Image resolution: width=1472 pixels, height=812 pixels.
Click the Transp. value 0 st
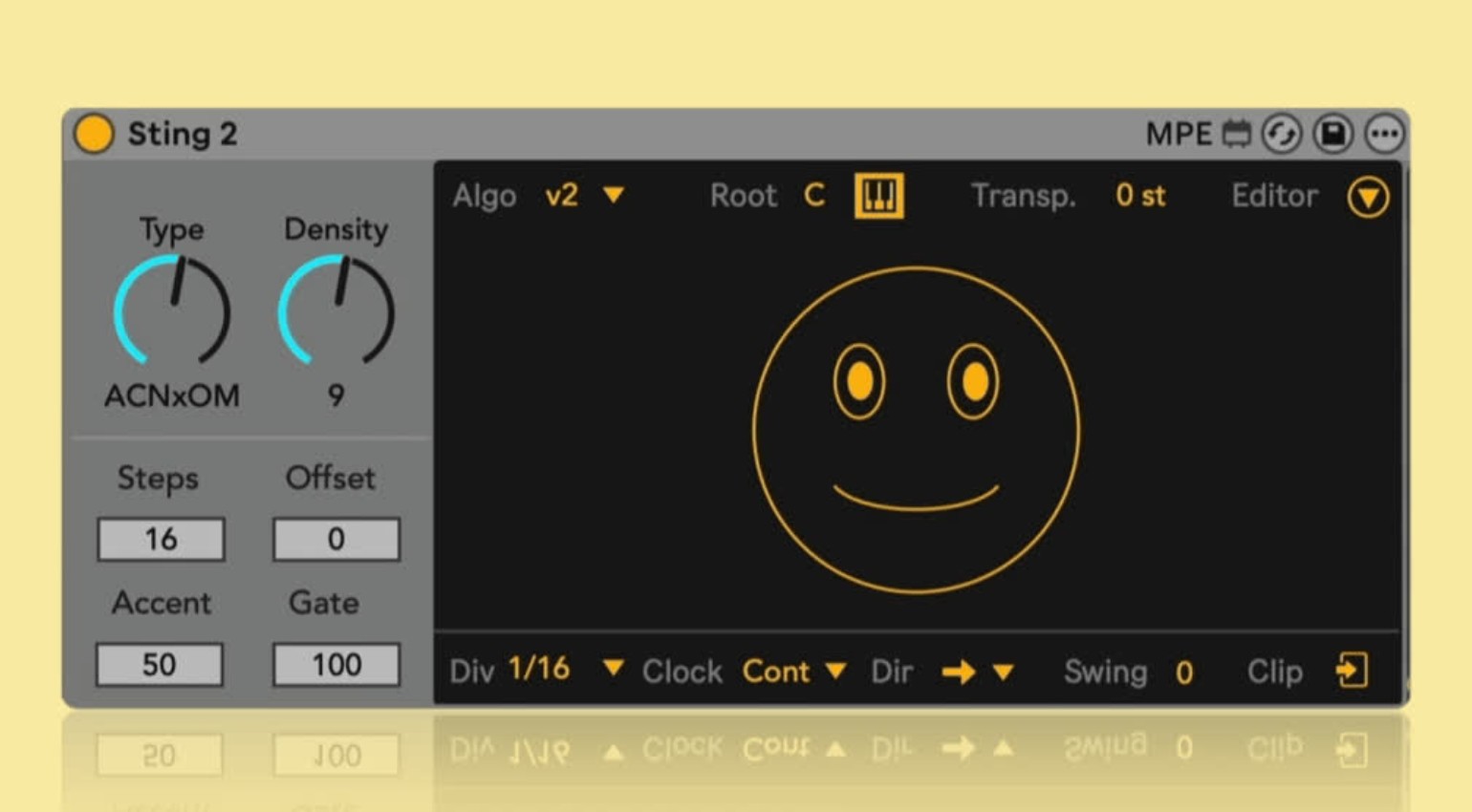pyautogui.click(x=1140, y=196)
